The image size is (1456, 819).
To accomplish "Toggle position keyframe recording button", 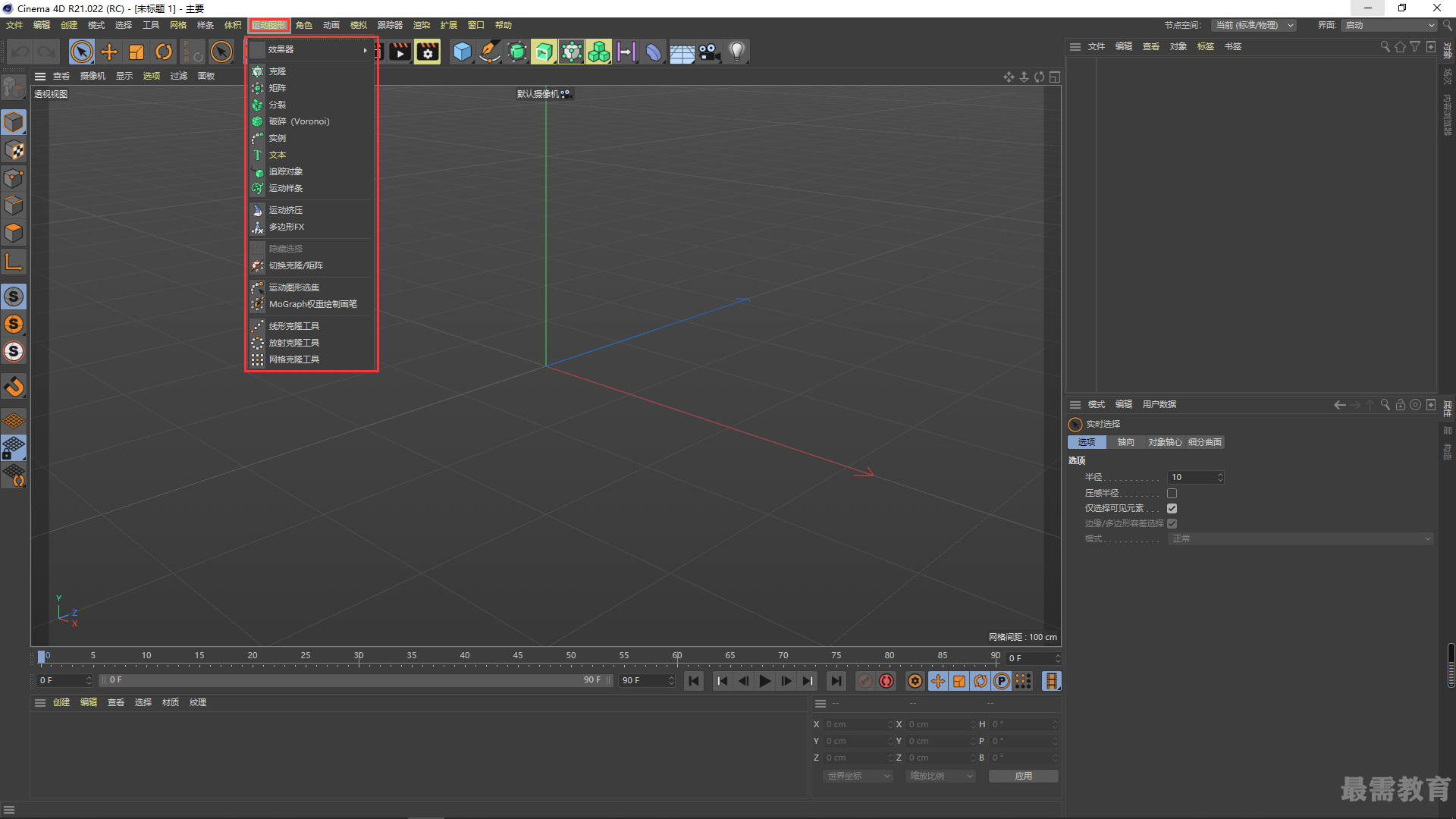I will click(938, 681).
